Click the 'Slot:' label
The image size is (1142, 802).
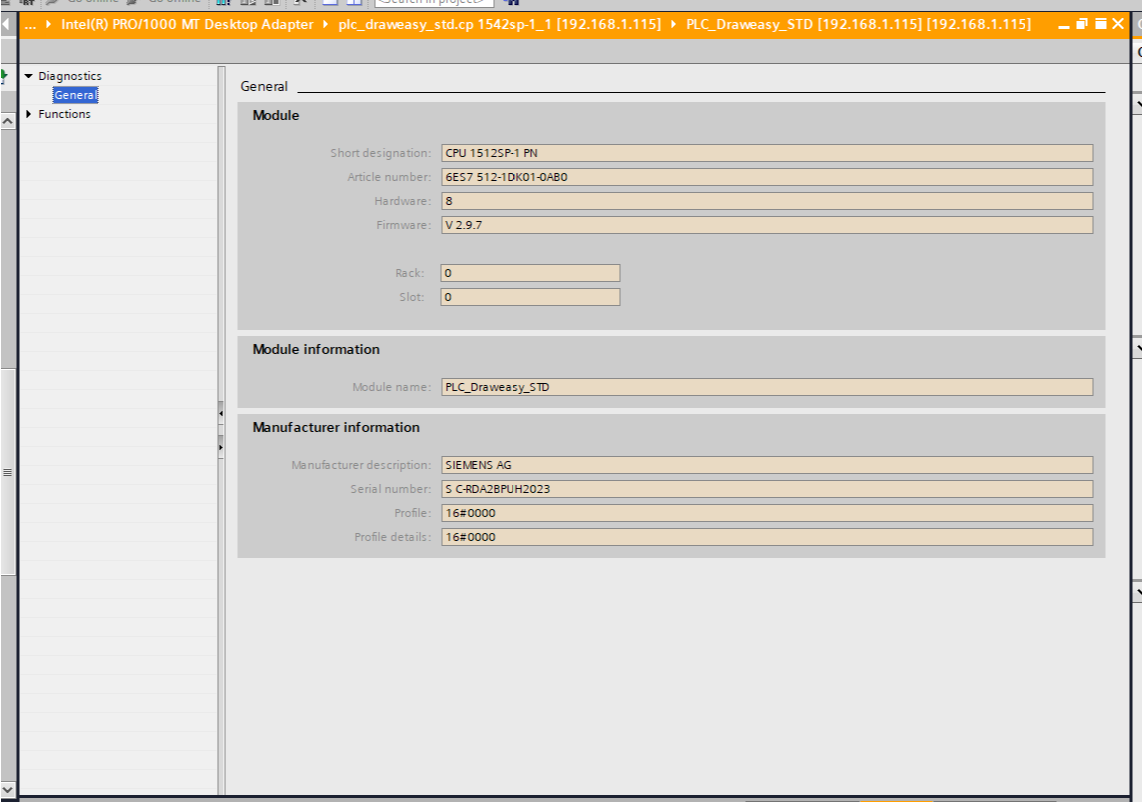click(411, 297)
